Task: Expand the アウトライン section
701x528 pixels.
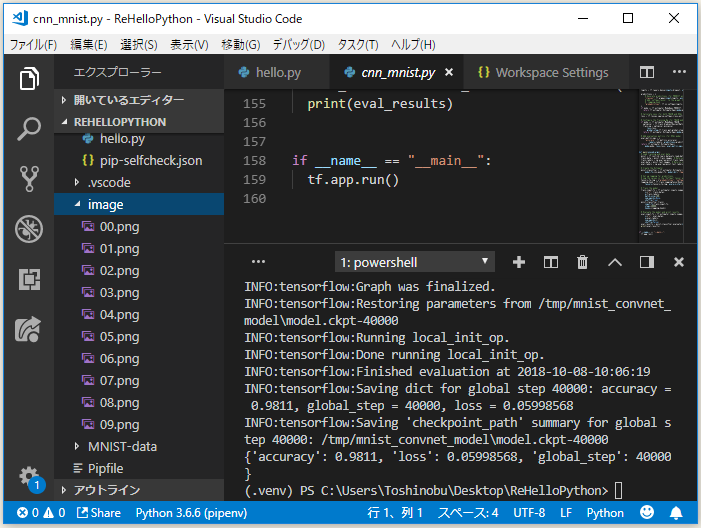Action: point(139,490)
